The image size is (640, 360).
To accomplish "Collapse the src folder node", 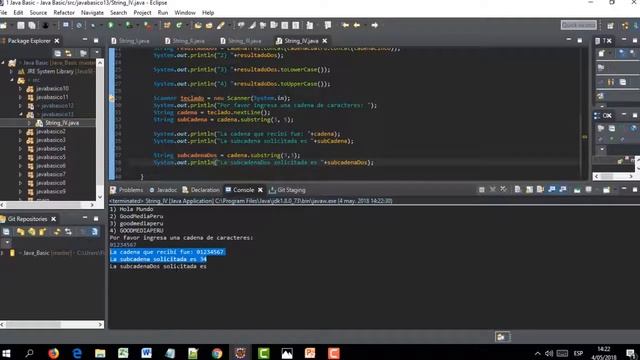I will pyautogui.click(x=11, y=80).
